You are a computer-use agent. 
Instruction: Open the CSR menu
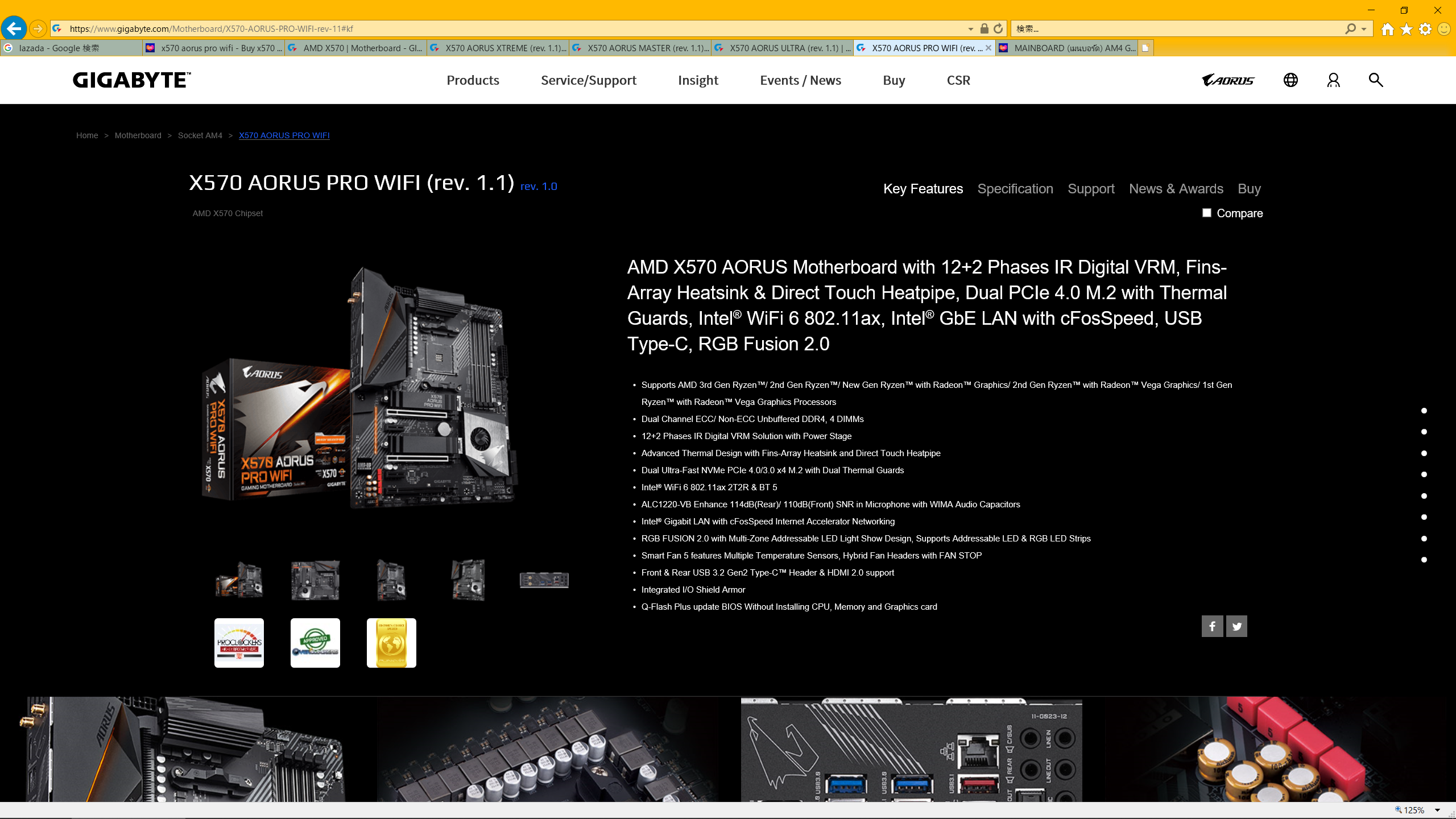coord(959,80)
